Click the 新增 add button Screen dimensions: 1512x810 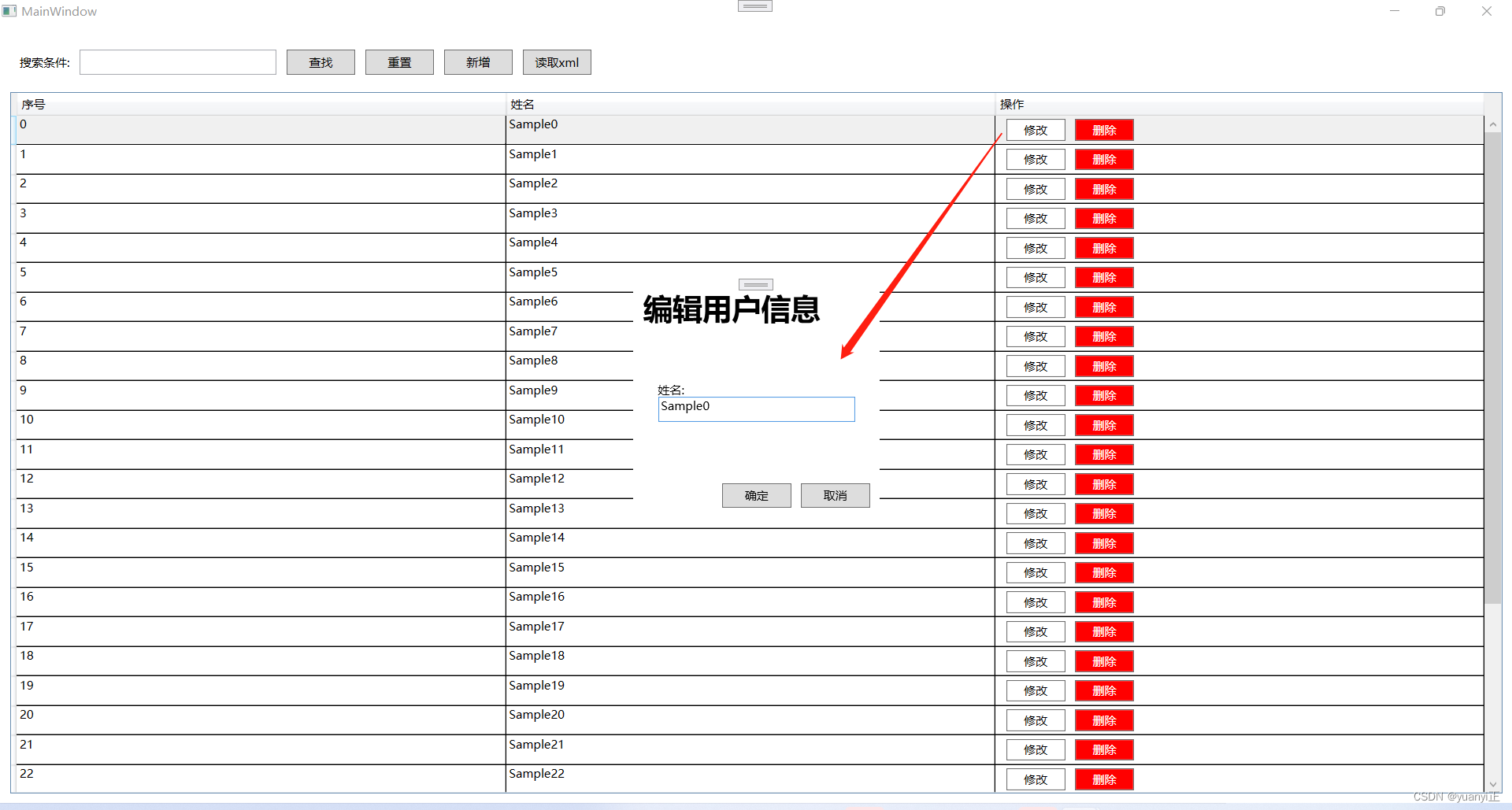[478, 62]
